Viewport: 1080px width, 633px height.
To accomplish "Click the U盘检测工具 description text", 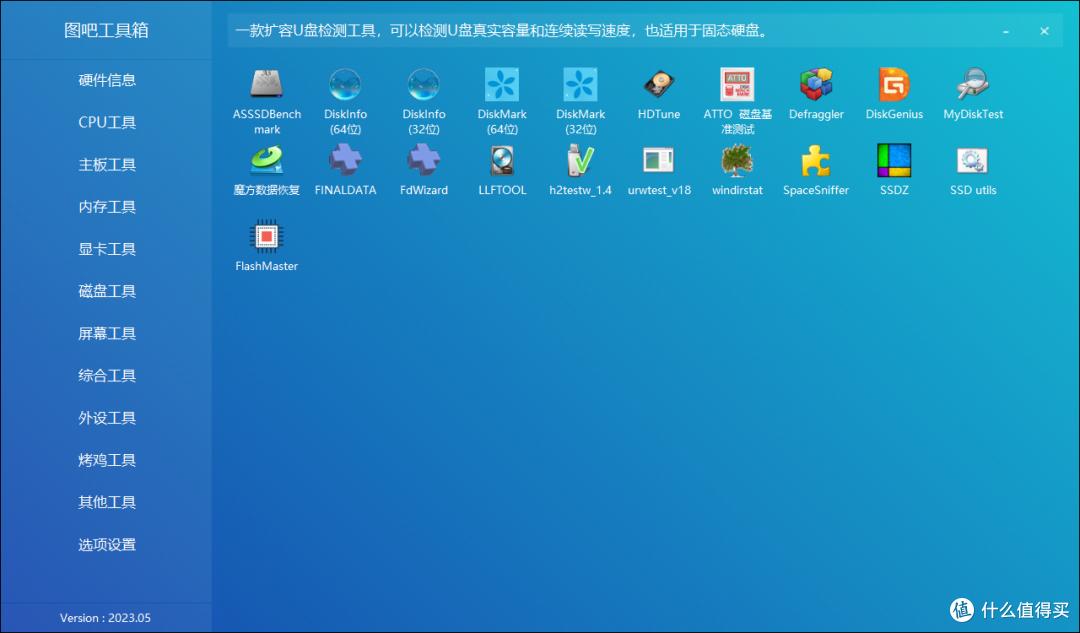I will click(502, 31).
